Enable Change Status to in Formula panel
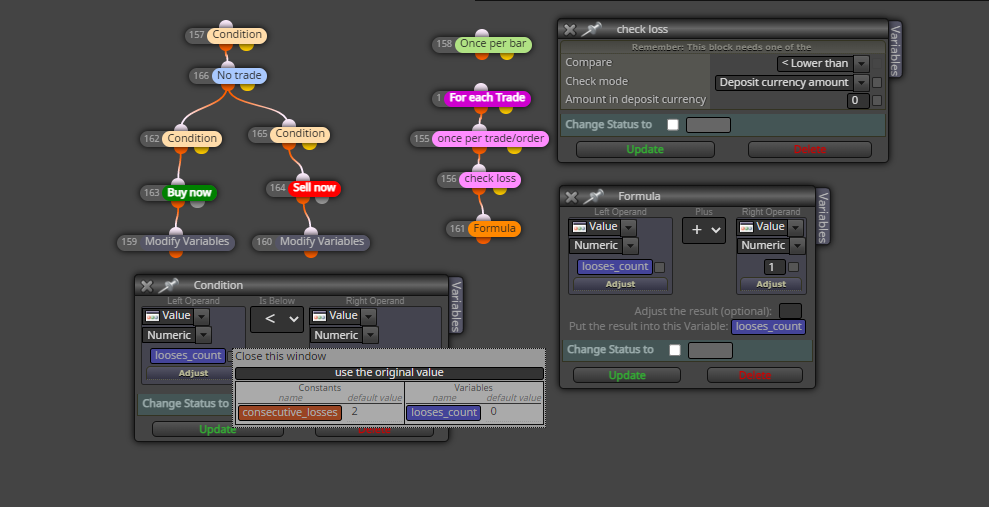The width and height of the screenshot is (989, 507). click(675, 350)
